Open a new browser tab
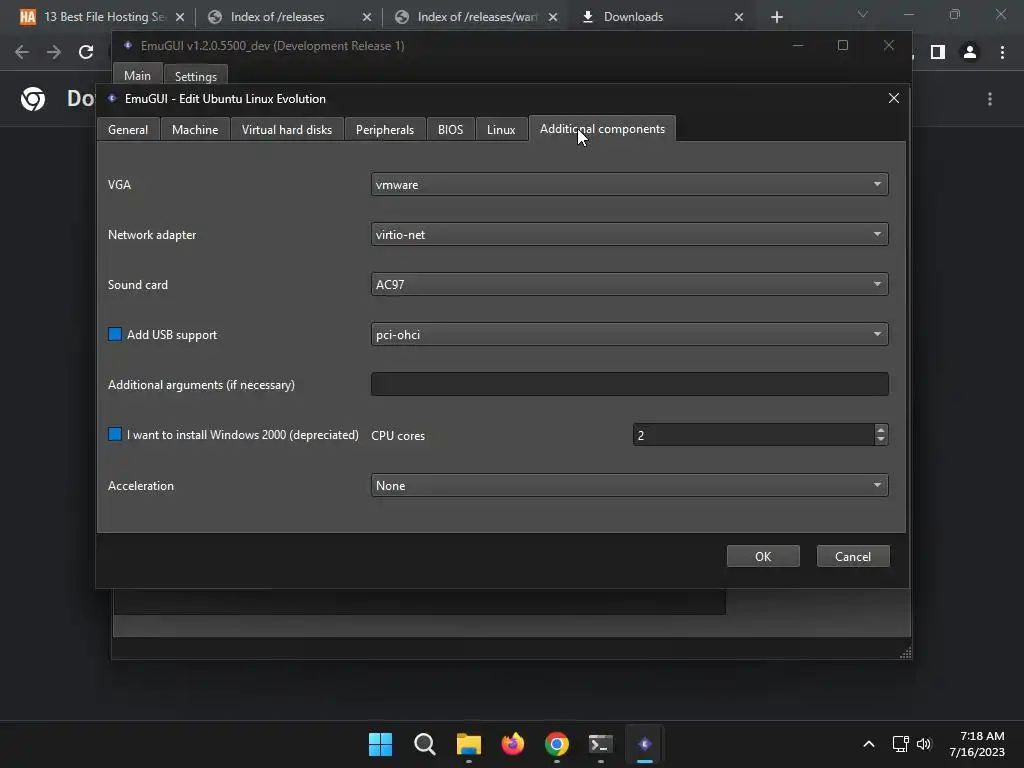The image size is (1024, 768). click(776, 17)
